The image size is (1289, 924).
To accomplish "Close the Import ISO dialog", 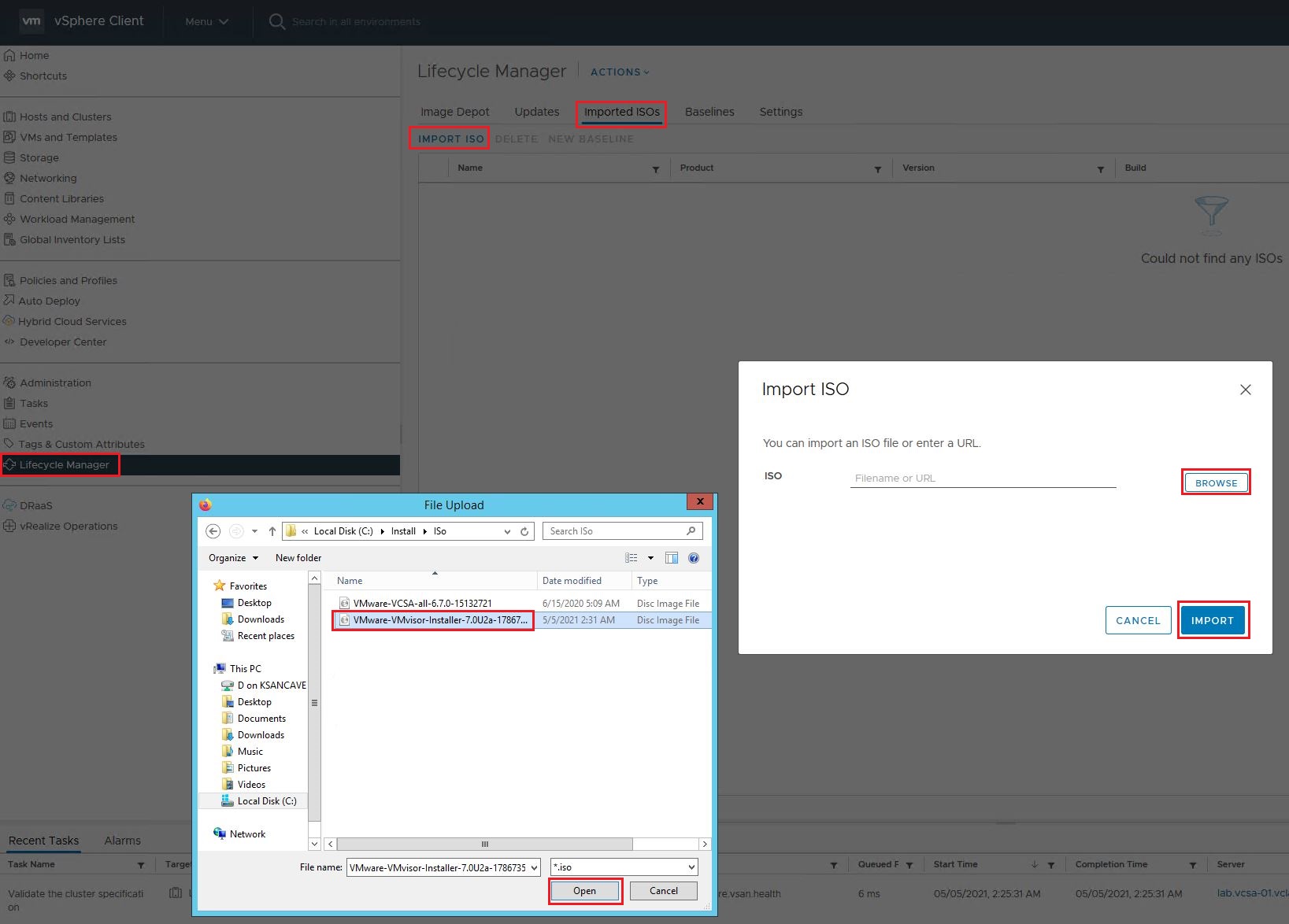I will [x=1245, y=390].
